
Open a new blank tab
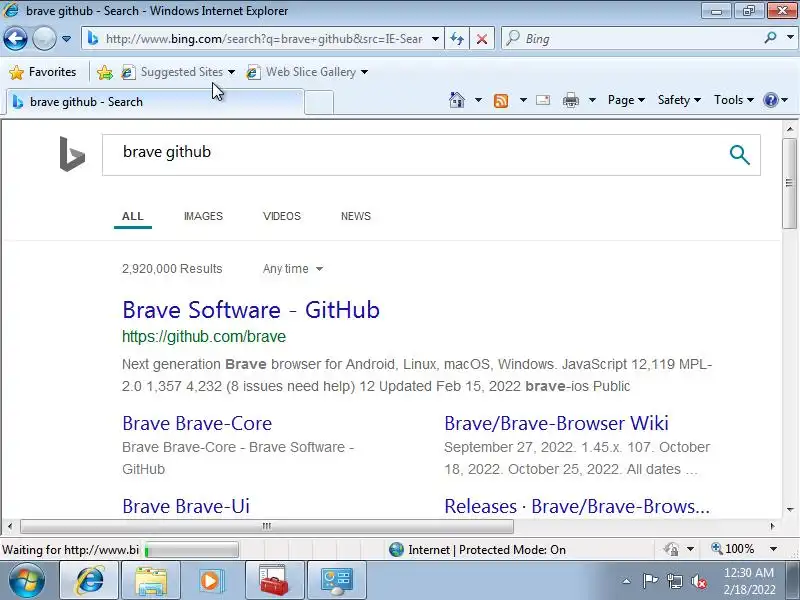tap(319, 103)
